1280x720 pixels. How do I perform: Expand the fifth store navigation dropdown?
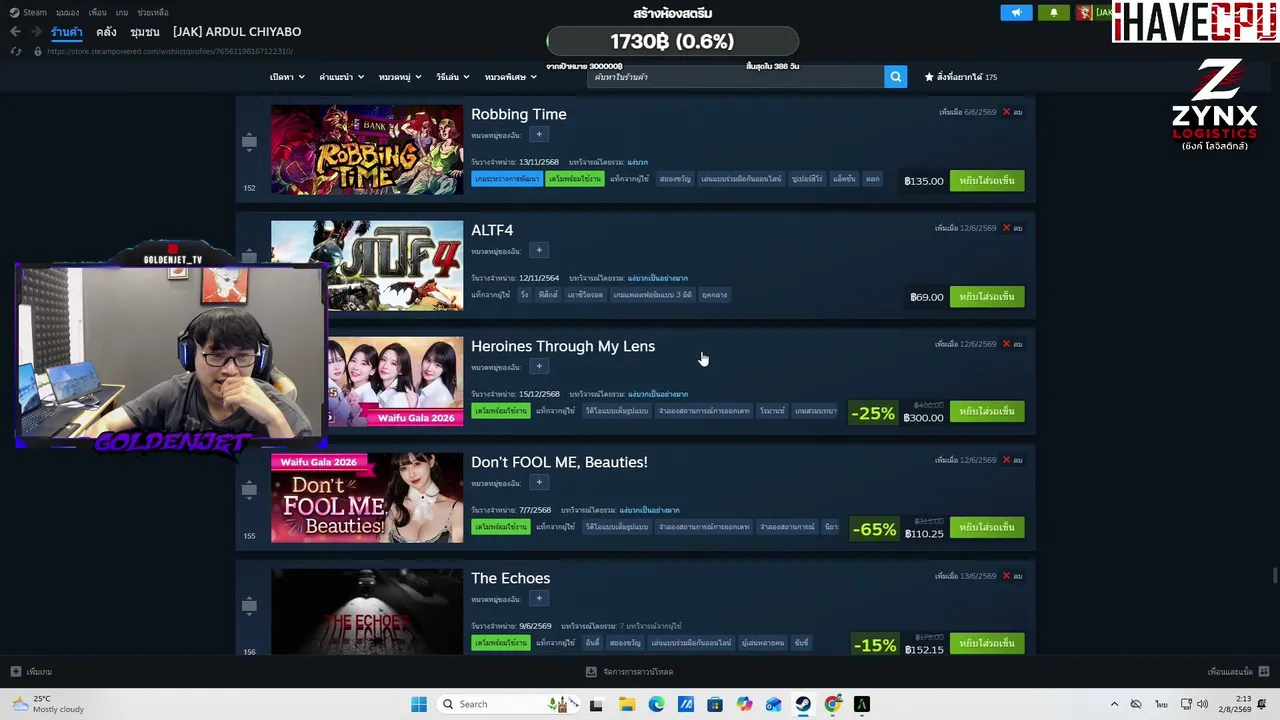[x=510, y=77]
